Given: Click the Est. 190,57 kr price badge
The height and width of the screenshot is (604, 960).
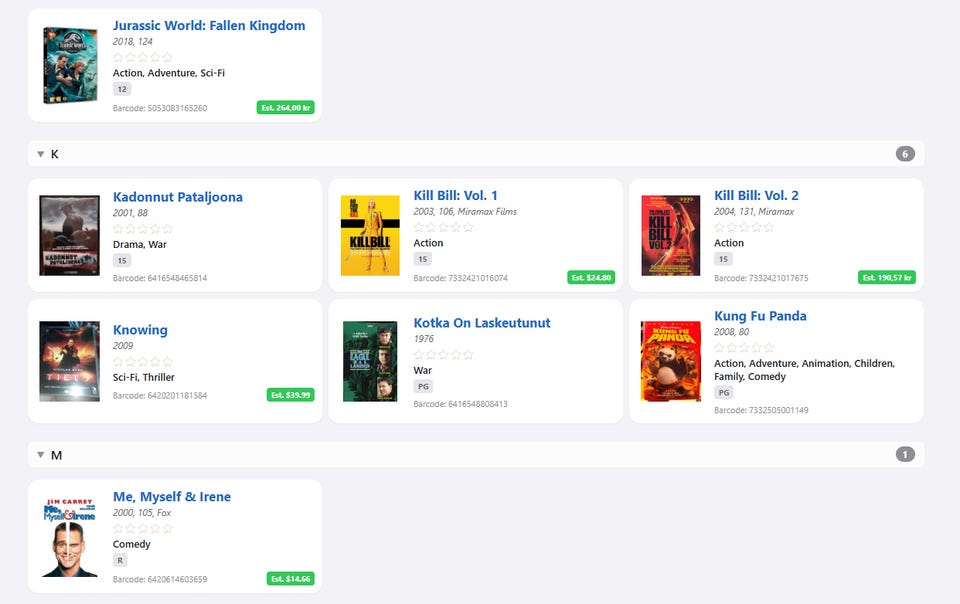Looking at the screenshot, I should pyautogui.click(x=887, y=278).
